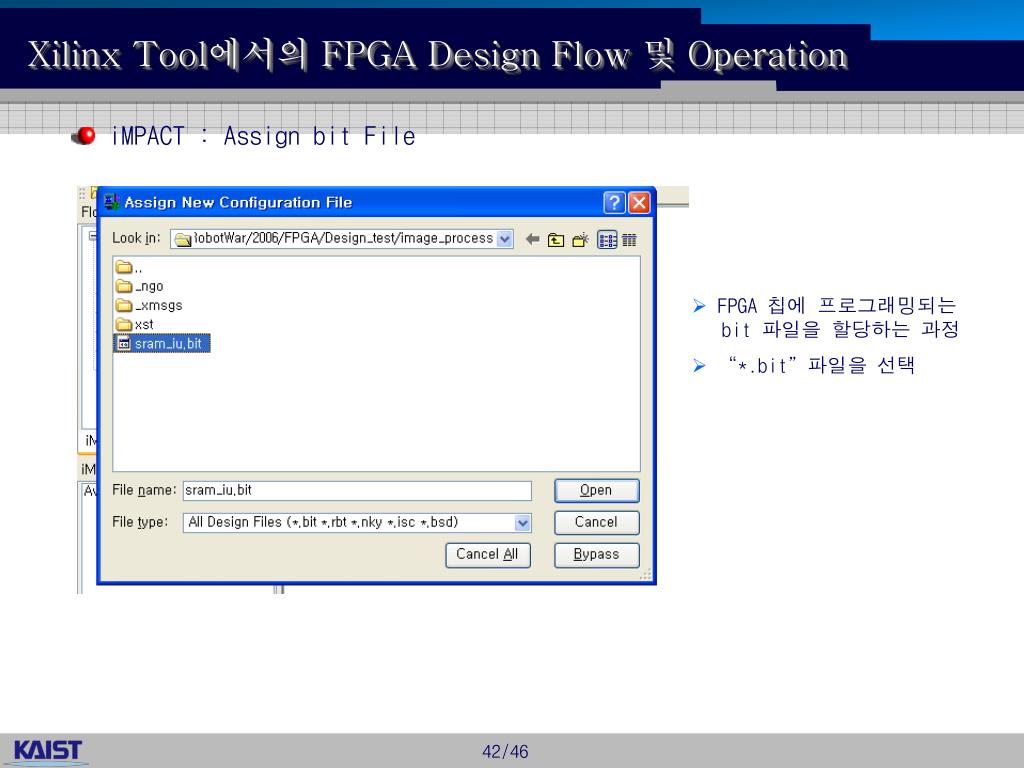
Task: Select the _xmsgs folder
Action: tap(149, 305)
